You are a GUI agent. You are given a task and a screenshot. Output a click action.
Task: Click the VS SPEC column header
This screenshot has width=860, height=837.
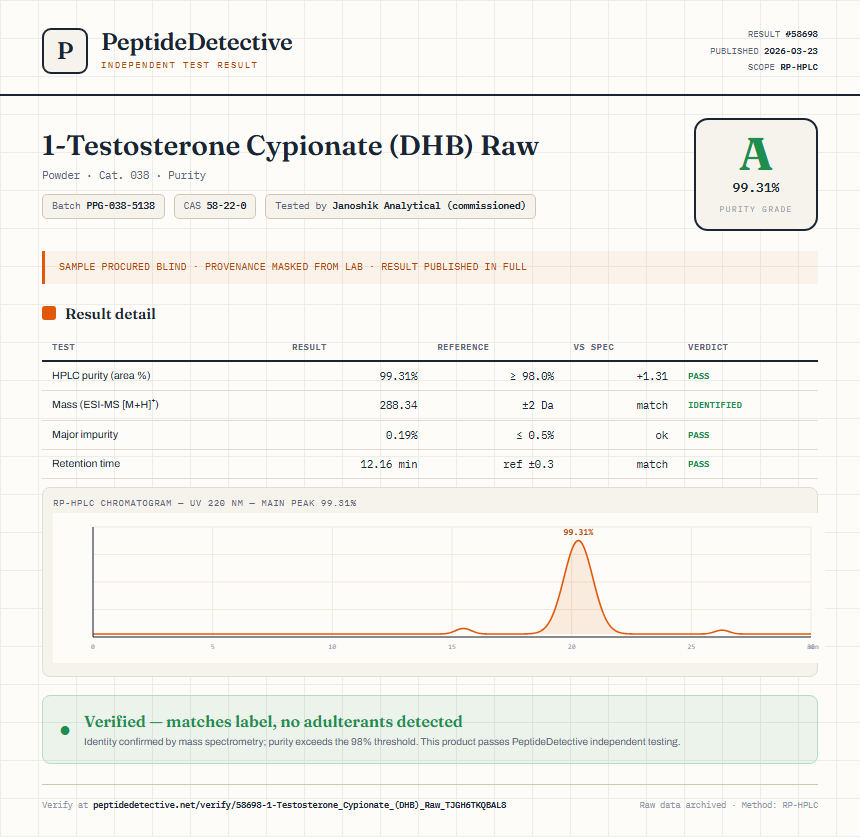click(x=593, y=347)
